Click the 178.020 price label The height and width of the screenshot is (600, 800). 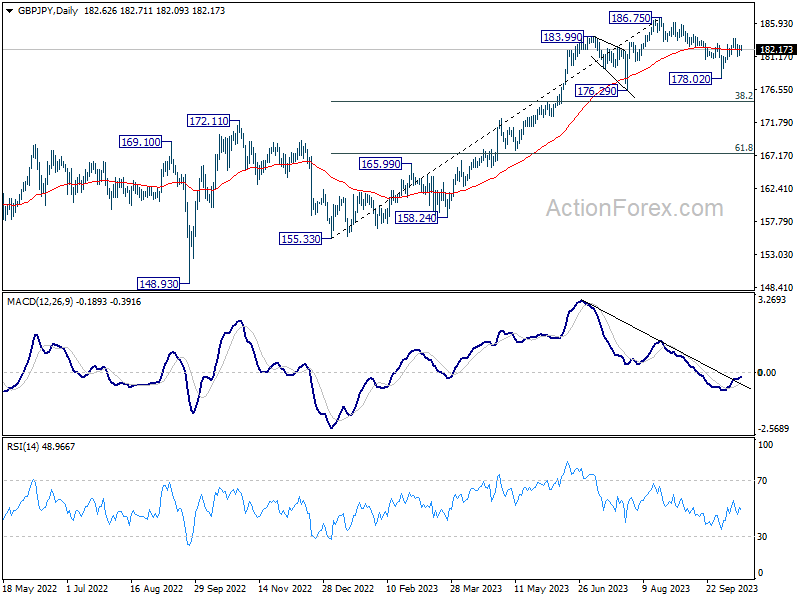(691, 79)
